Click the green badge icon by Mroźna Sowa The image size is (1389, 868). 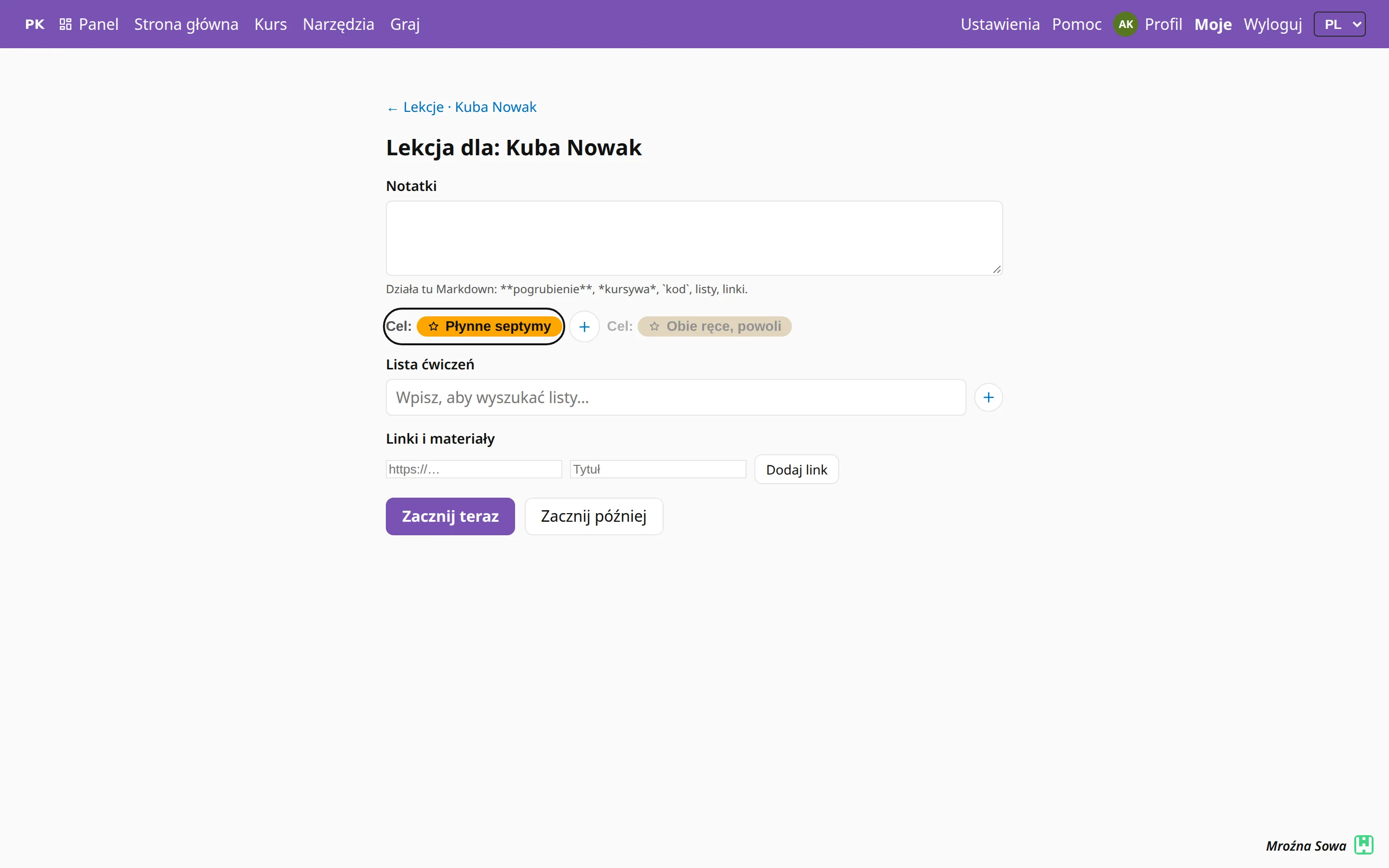pyautogui.click(x=1364, y=845)
